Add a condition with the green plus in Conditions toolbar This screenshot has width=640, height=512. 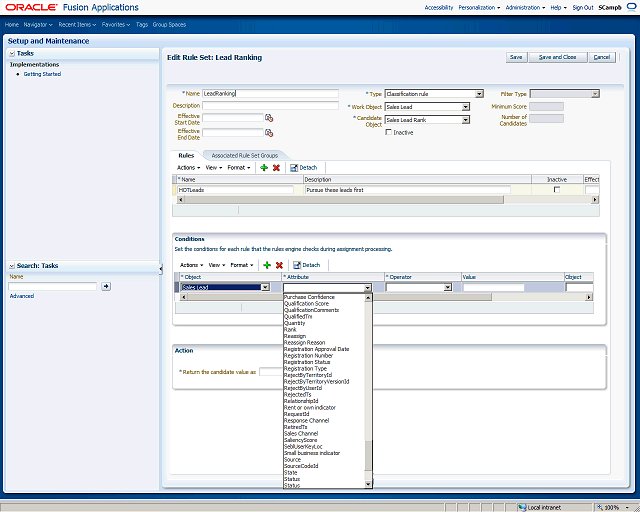267,265
